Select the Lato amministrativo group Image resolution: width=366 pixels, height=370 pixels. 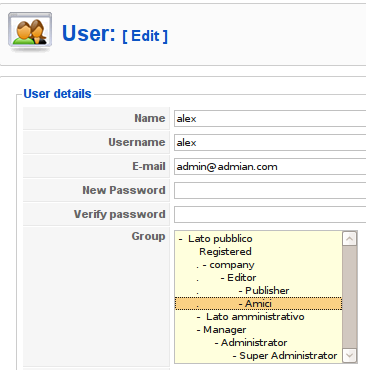pyautogui.click(x=258, y=317)
